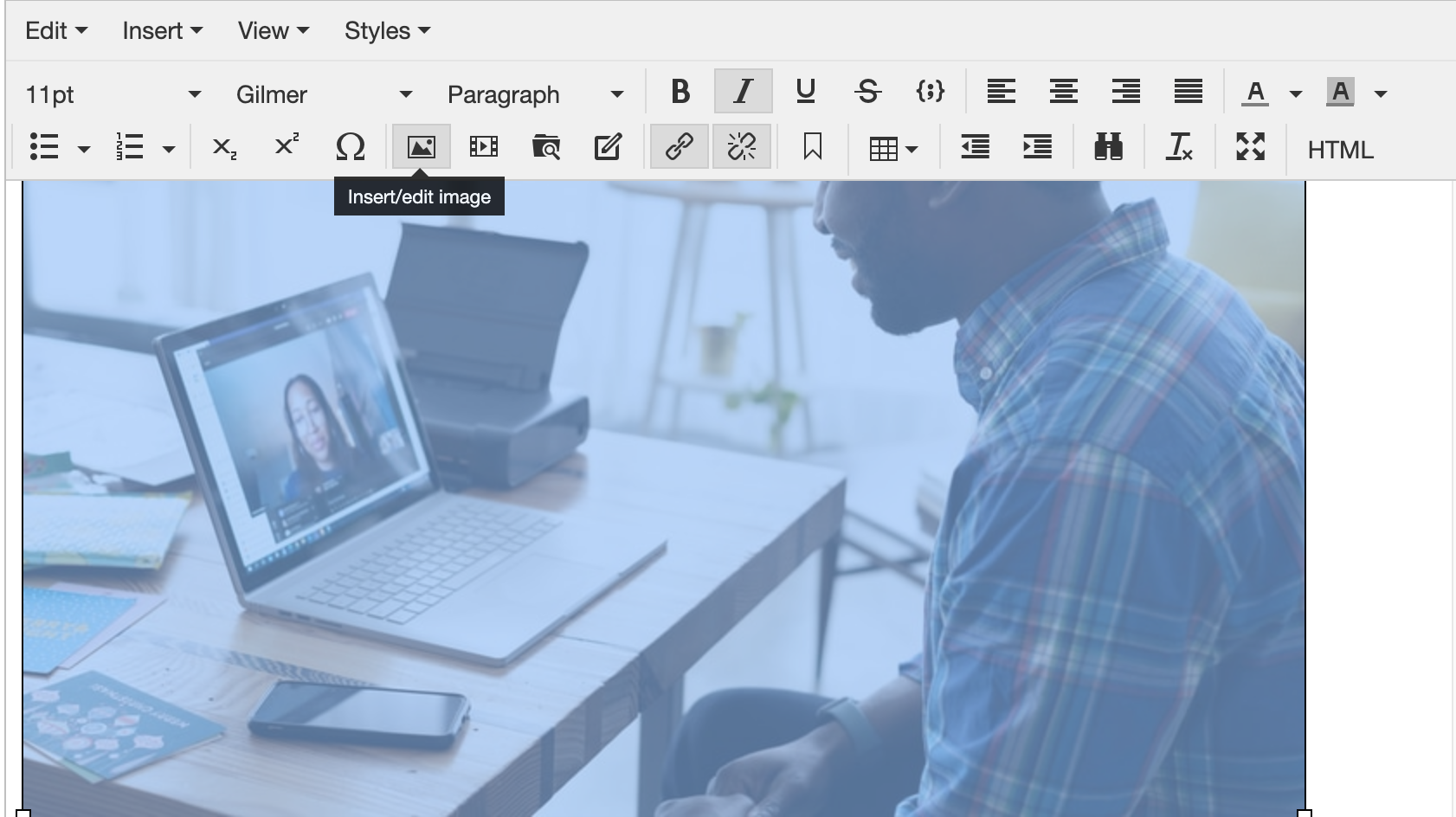Apply the current background highlight color
This screenshot has height=817, width=1456.
coord(1340,92)
